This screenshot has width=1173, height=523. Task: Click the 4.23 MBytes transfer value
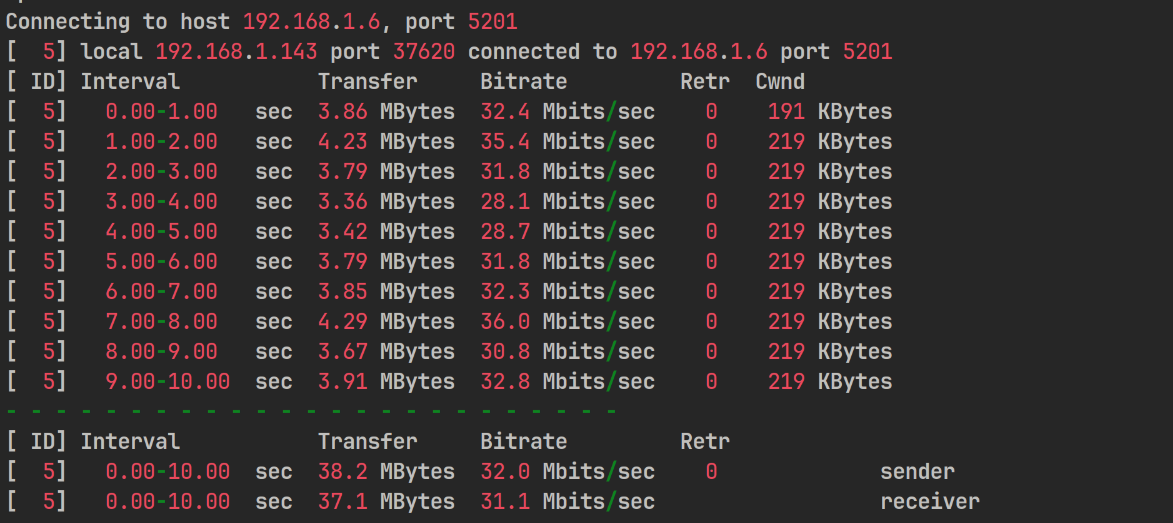point(386,141)
